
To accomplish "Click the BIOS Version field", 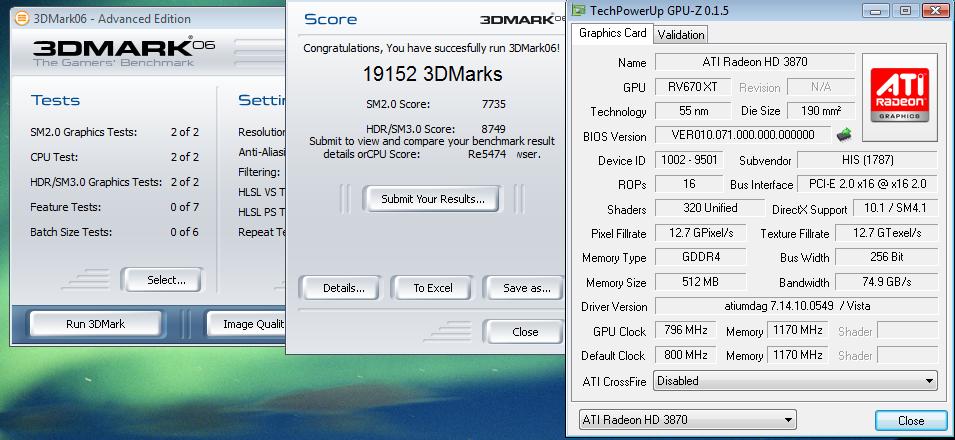I will click(742, 135).
